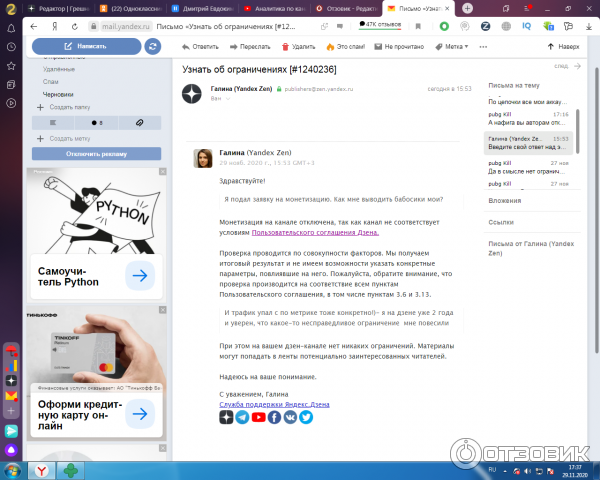600x480 pixels.
Task: Open thread message from Галина at 15:53
Action: click(528, 143)
